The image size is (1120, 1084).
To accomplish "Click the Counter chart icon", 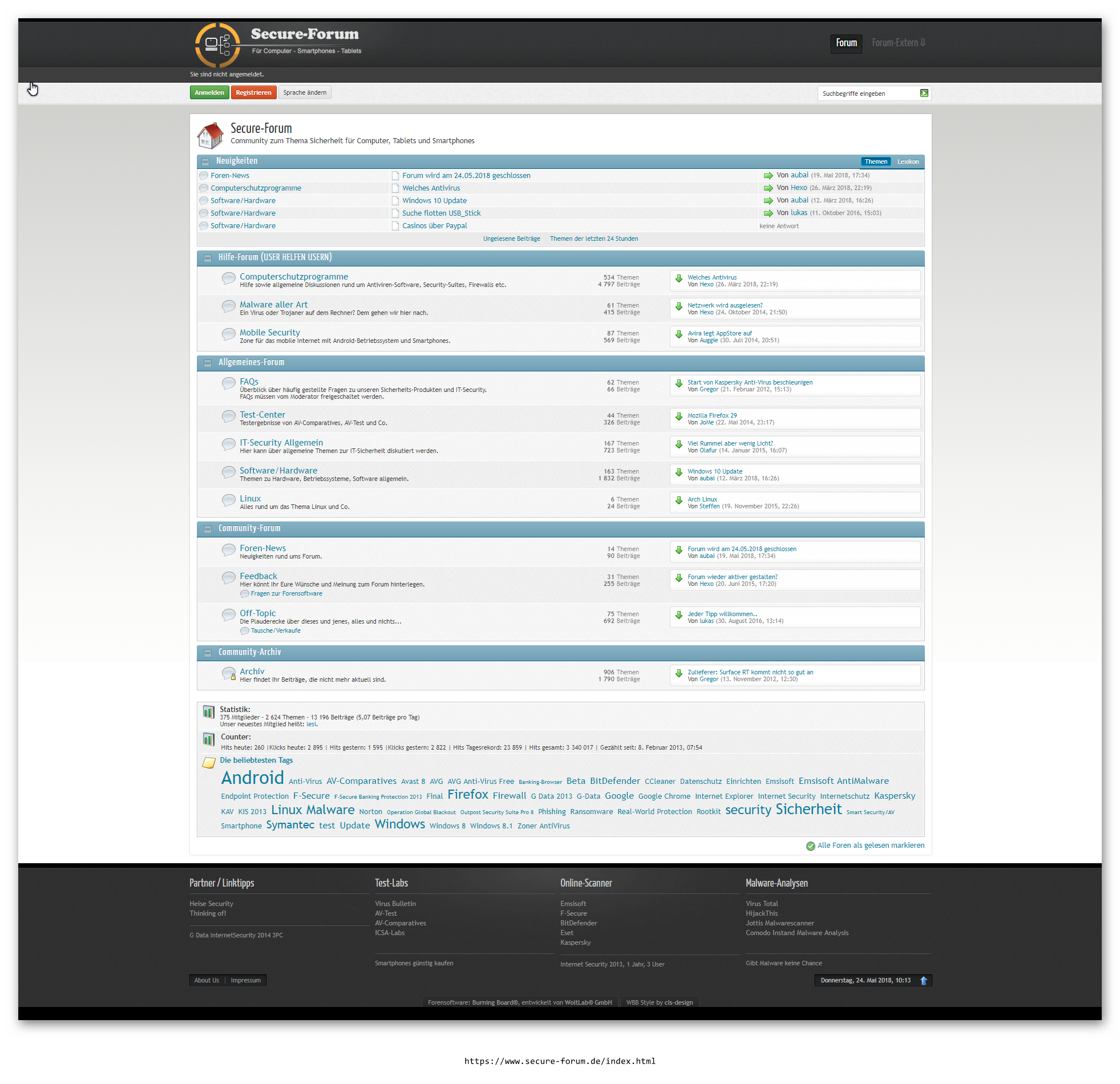I will (209, 739).
